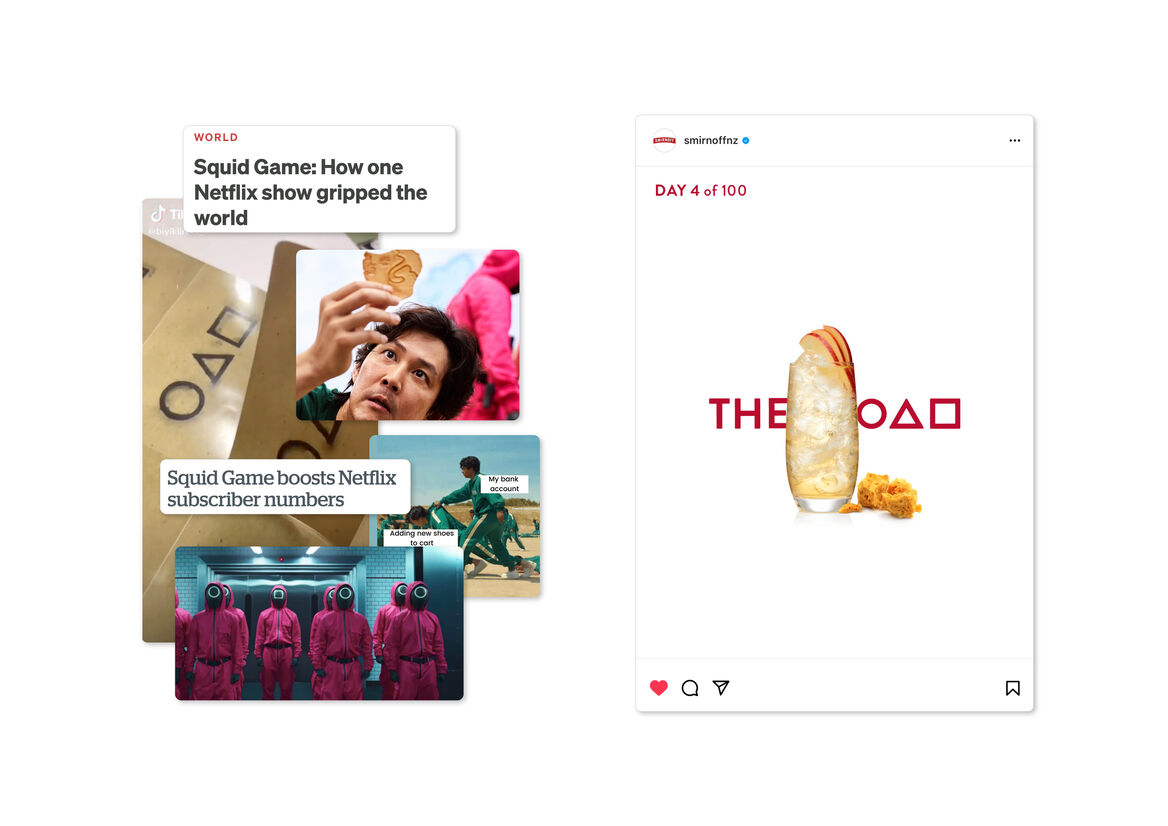Click the DAY 4 of 100 label

pos(700,191)
